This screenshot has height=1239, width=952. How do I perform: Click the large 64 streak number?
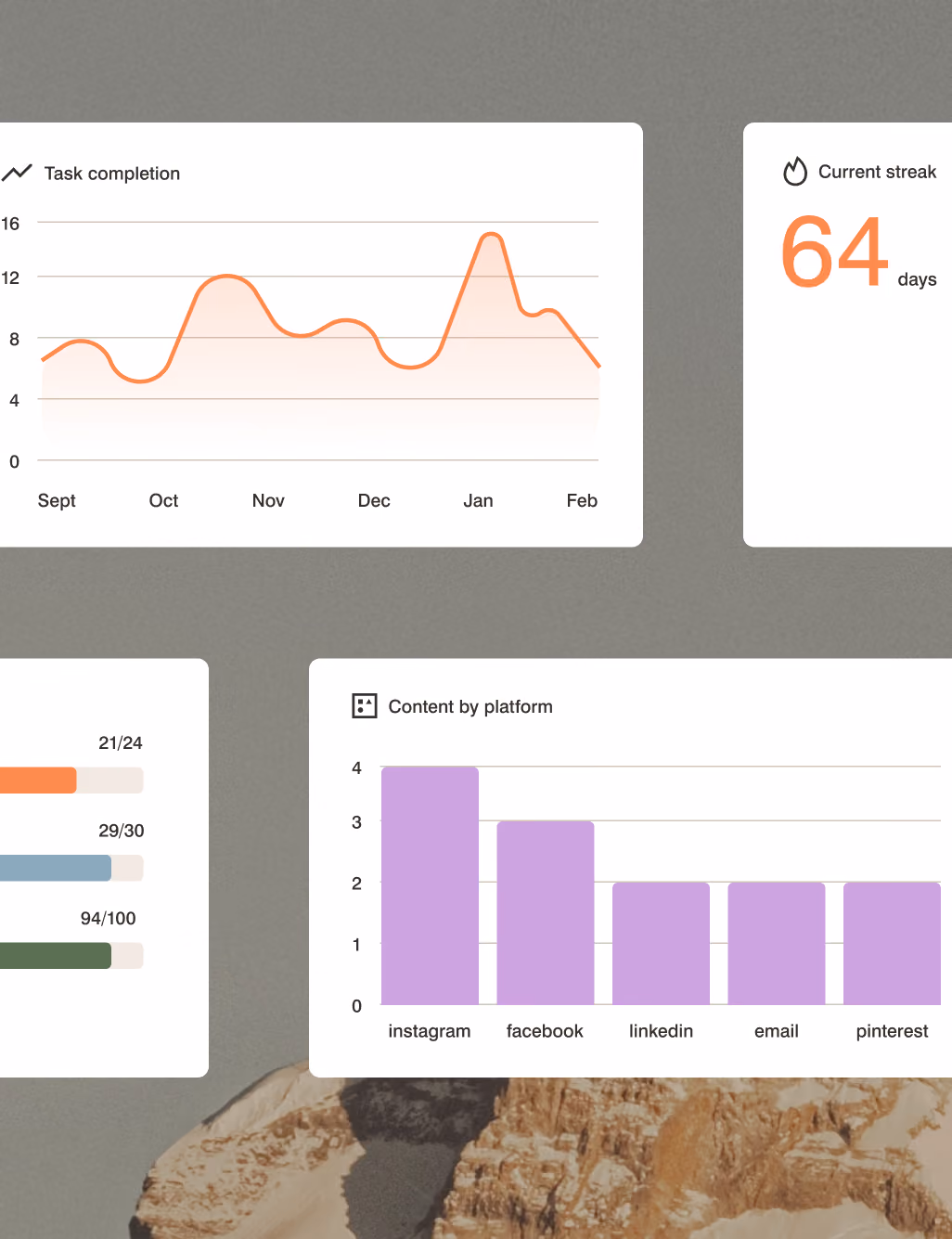coord(835,252)
